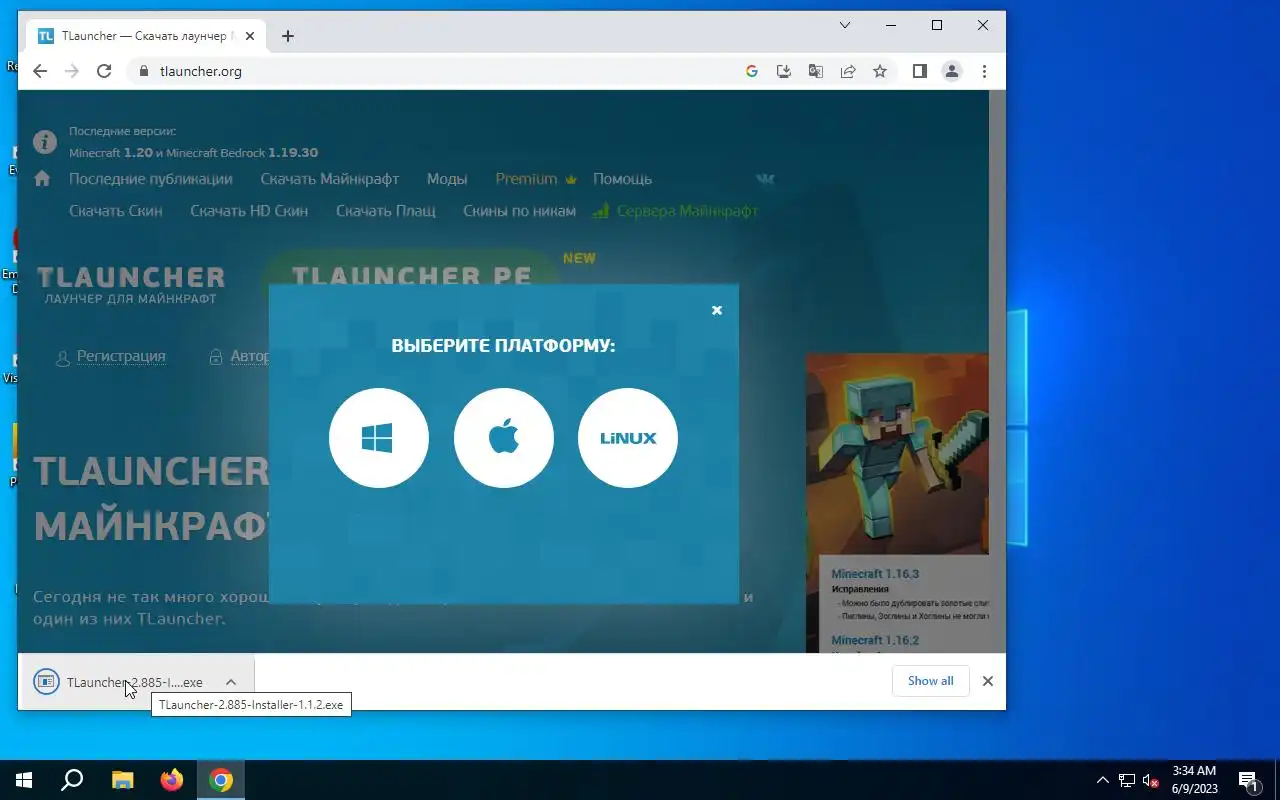This screenshot has width=1280, height=800.
Task: Open the Chrome profile icon
Action: [x=952, y=71]
